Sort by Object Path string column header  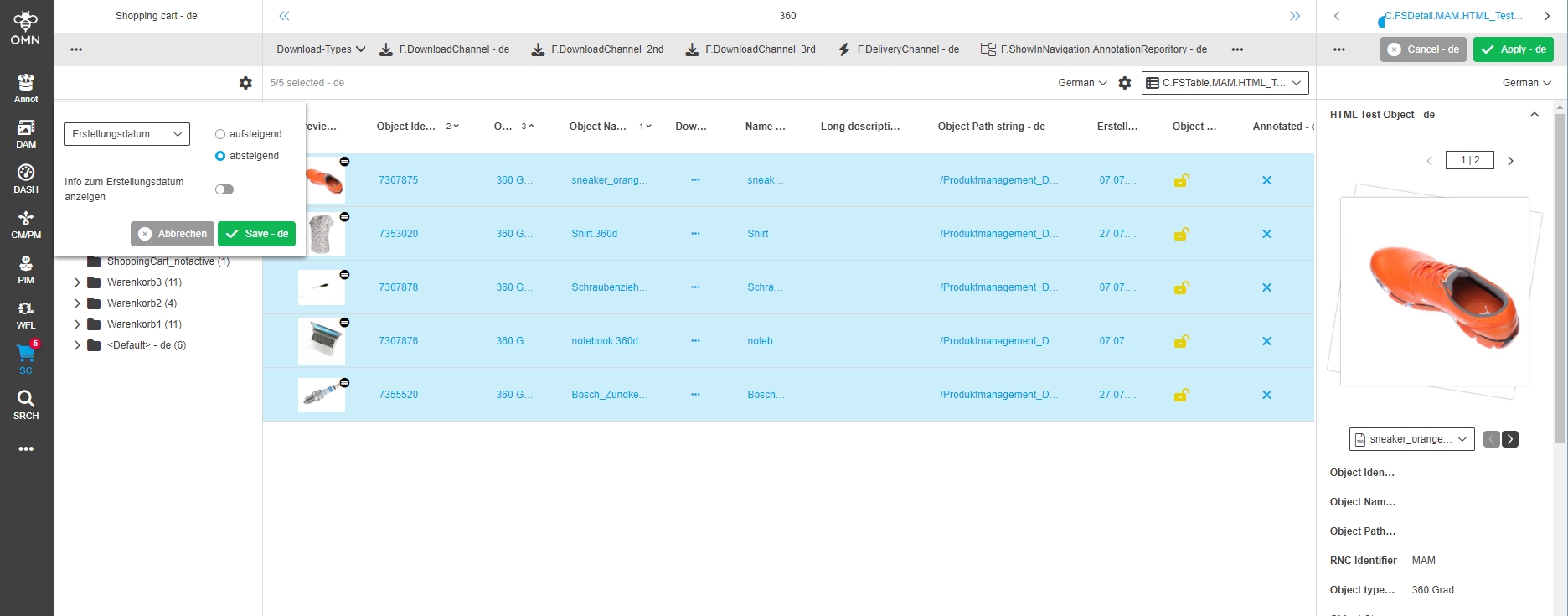[991, 127]
